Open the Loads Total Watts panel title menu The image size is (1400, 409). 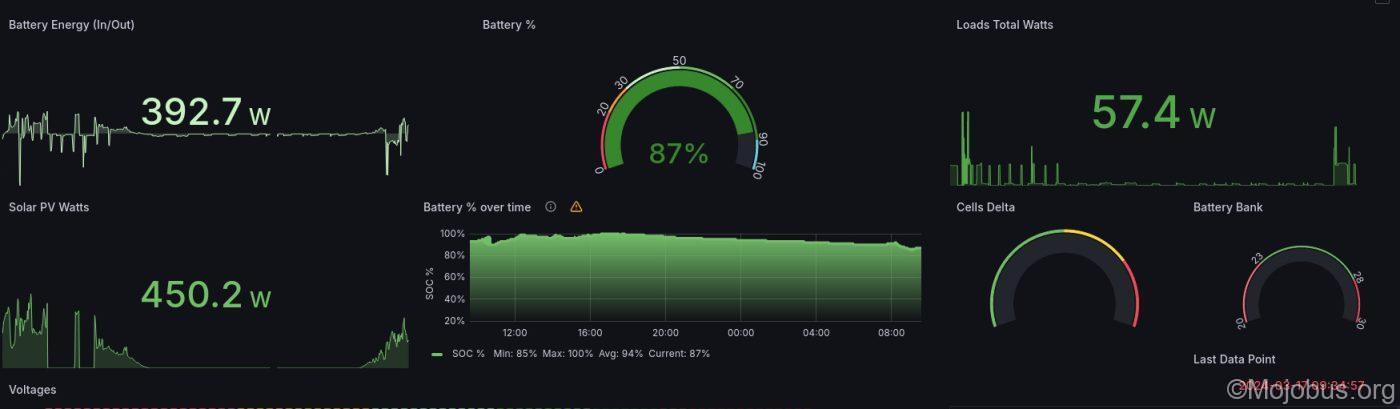pos(1004,25)
